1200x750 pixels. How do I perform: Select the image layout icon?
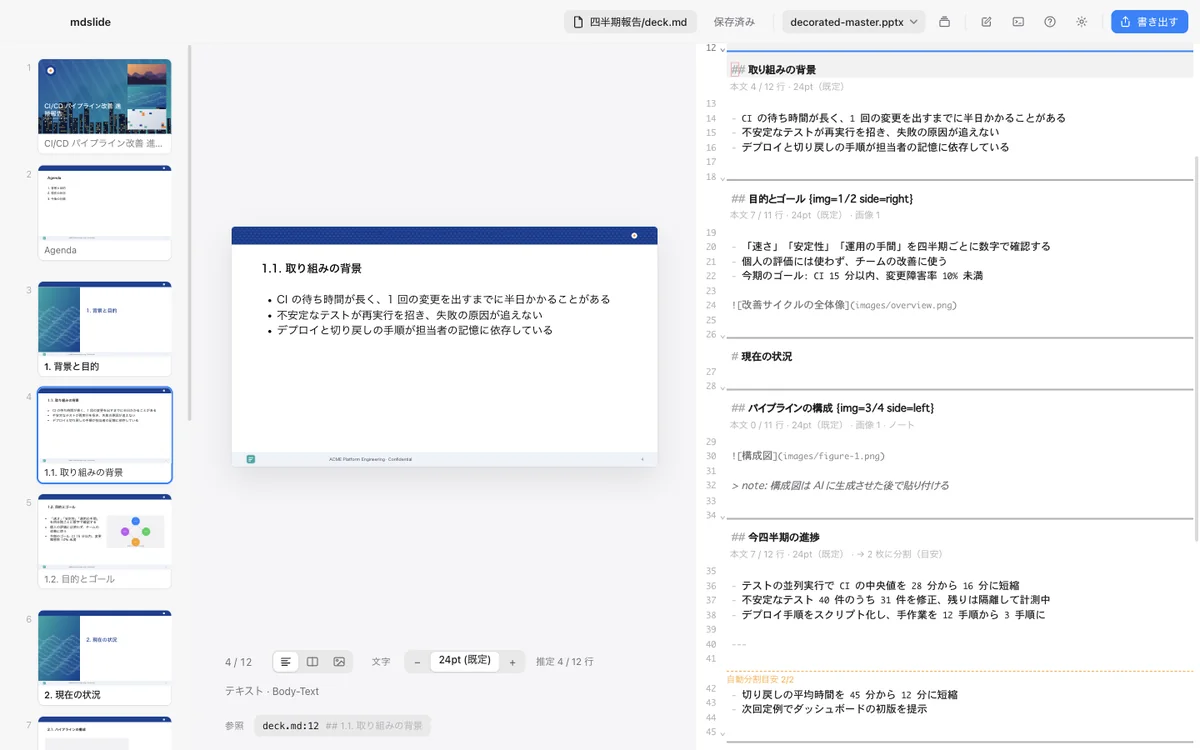coord(339,662)
